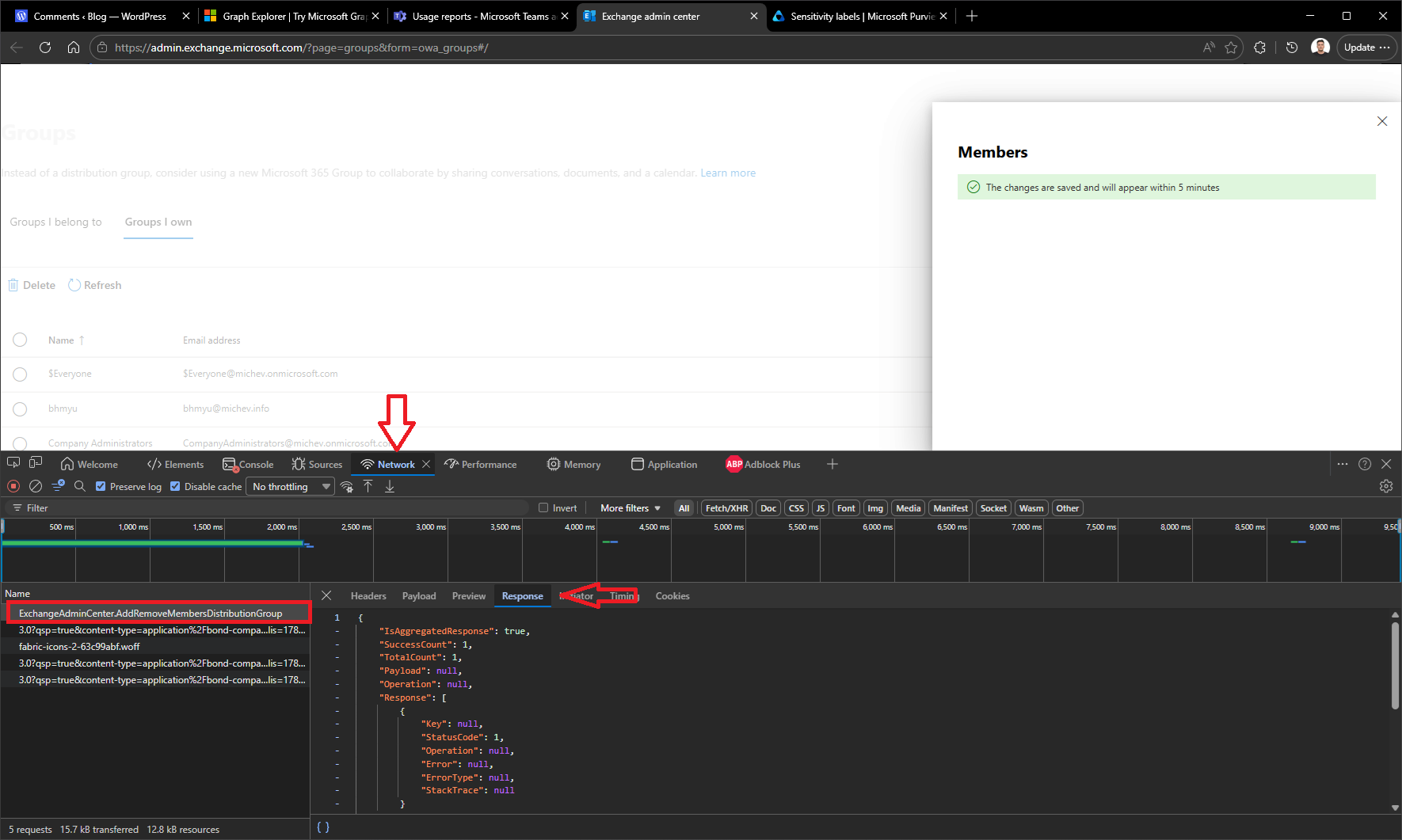
Task: Switch to Usage reports - Microsoft Teams tab
Action: [482, 16]
